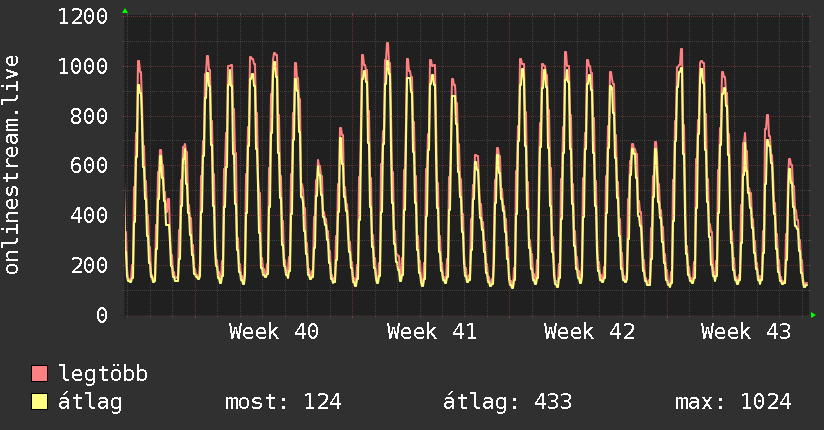This screenshot has width=824, height=430.
Task: Click the 'most: 124' statistic
Action: (284, 402)
